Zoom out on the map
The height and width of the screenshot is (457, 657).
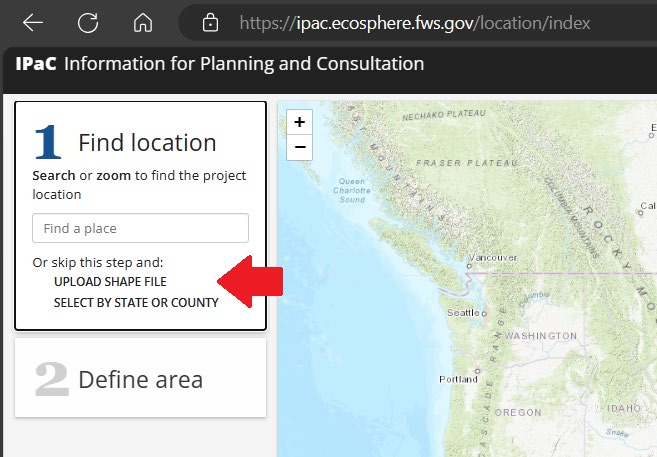click(x=299, y=148)
